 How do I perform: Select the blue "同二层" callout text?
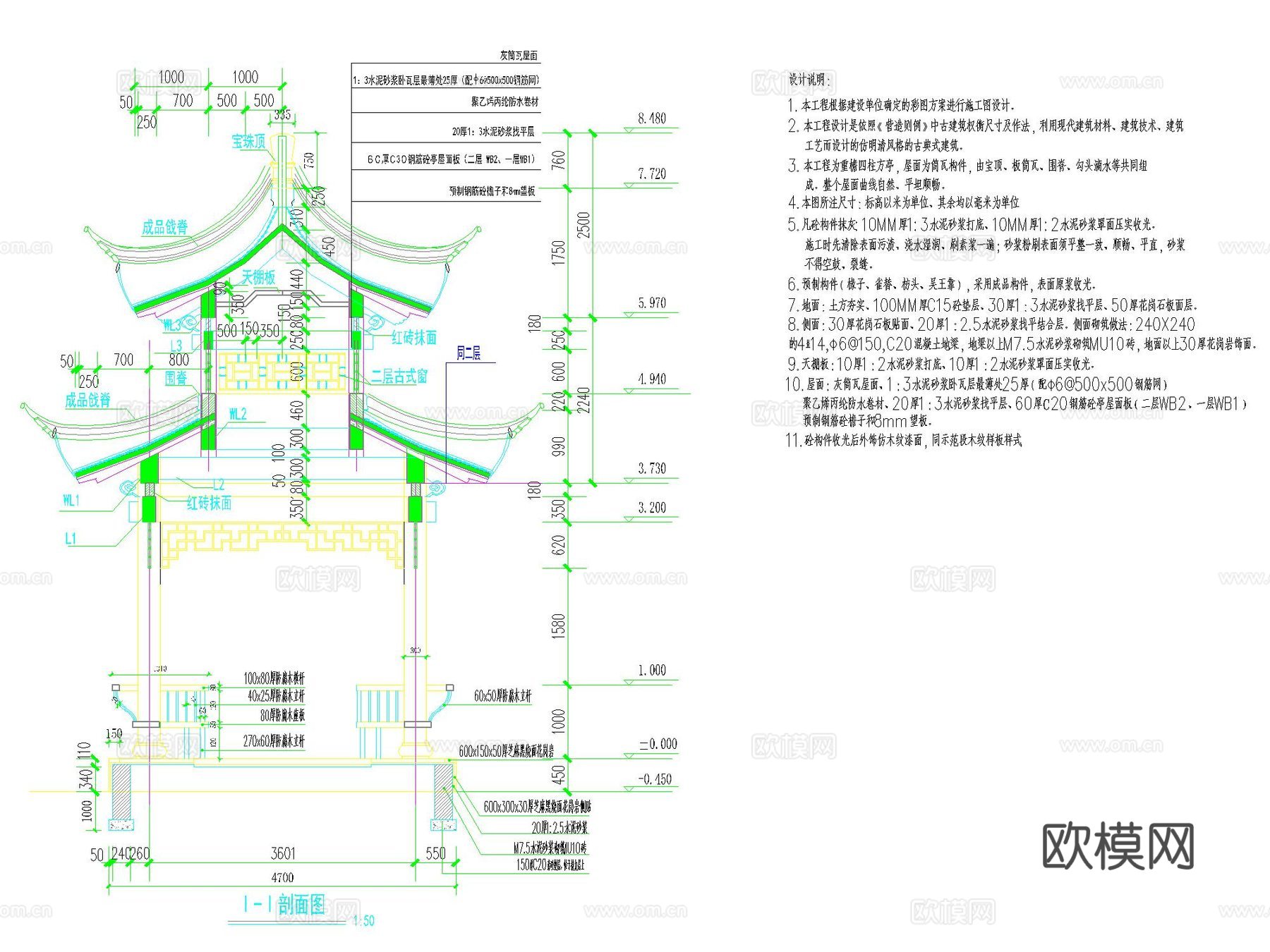(x=468, y=353)
